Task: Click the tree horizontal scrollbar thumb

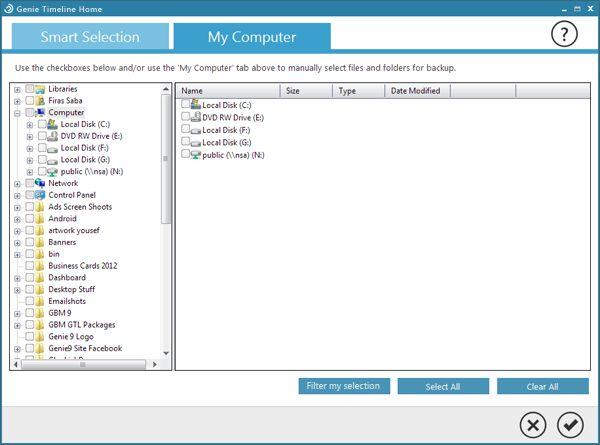Action: (x=83, y=364)
